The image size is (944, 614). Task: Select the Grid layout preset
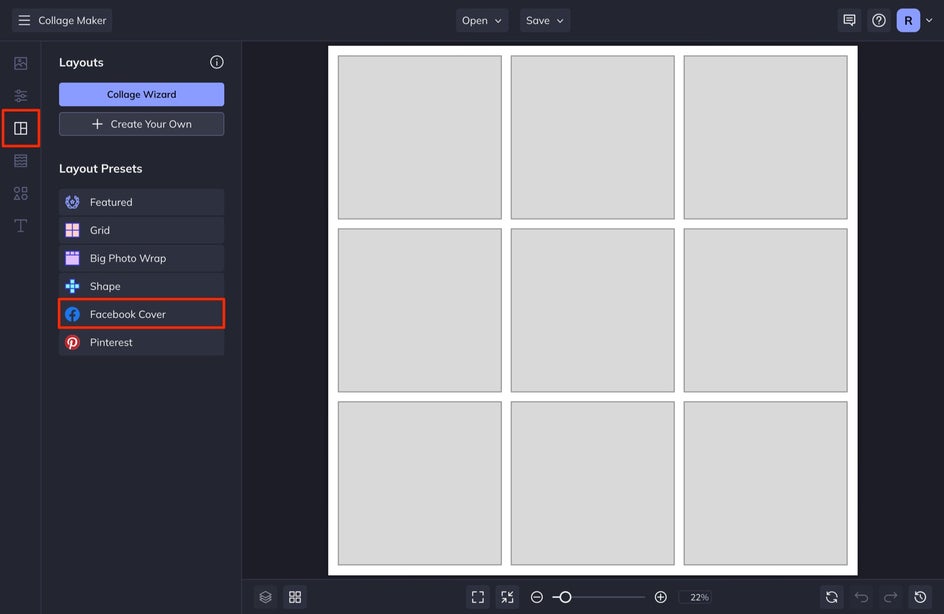pos(141,230)
